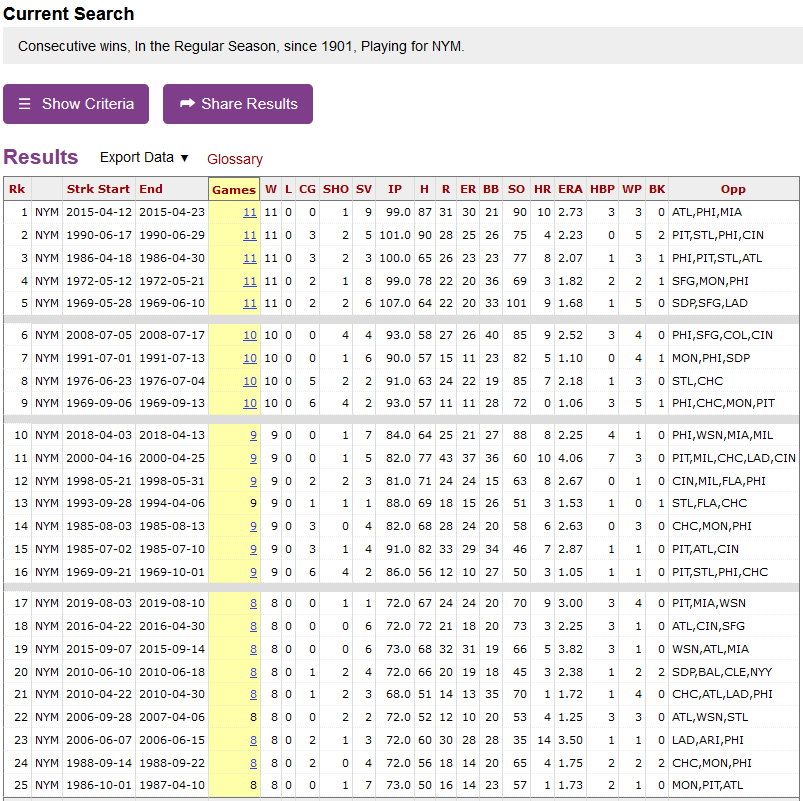Click the BB column header

pos(491,189)
